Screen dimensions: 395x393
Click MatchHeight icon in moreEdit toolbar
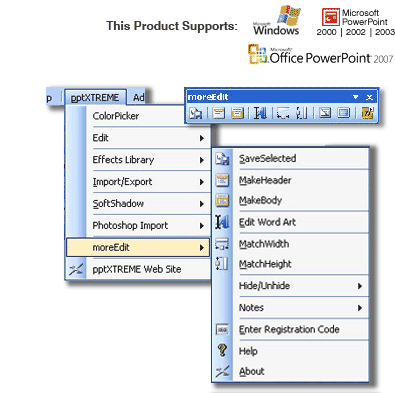pyautogui.click(x=301, y=113)
